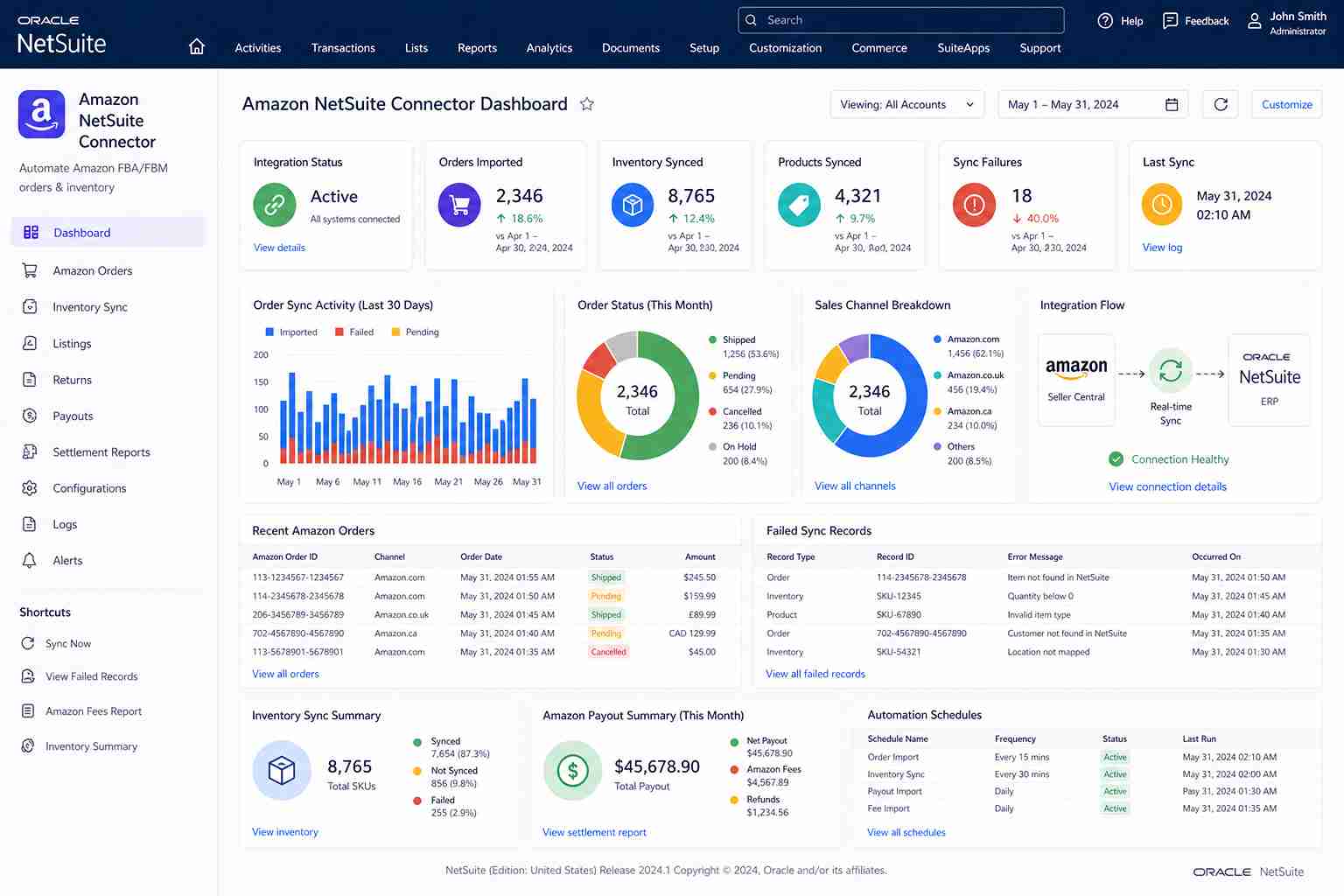Click View inventory link
1344x896 pixels.
click(284, 832)
